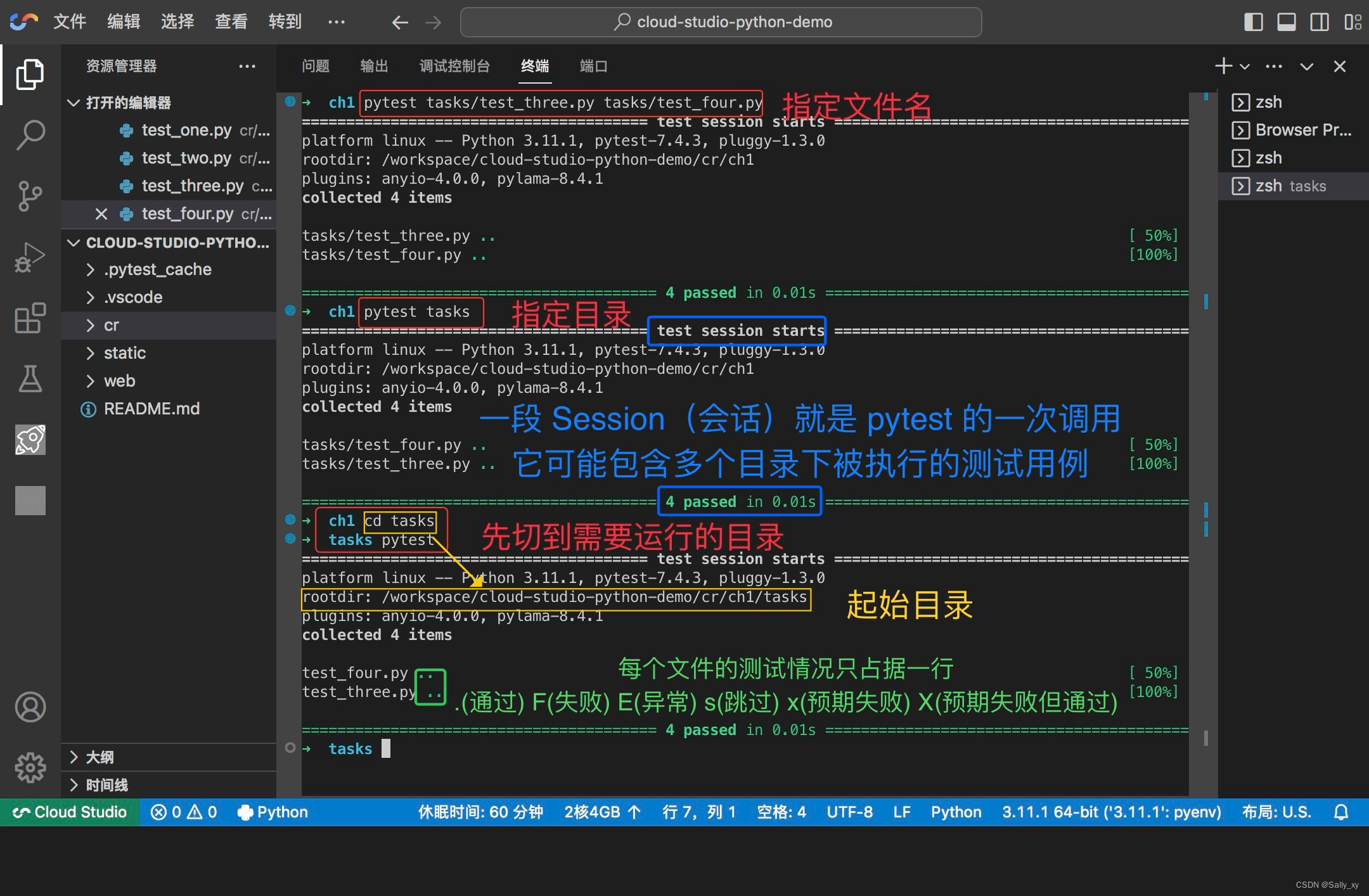Open the Manage settings gear

(30, 767)
